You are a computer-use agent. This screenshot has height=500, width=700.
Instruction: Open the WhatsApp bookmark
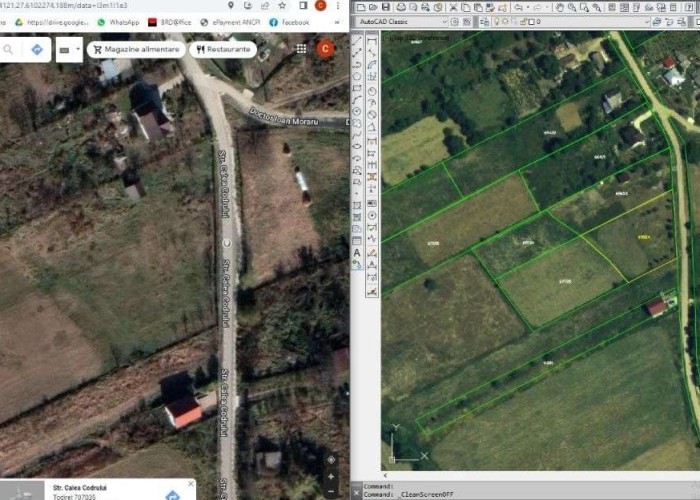[118, 21]
